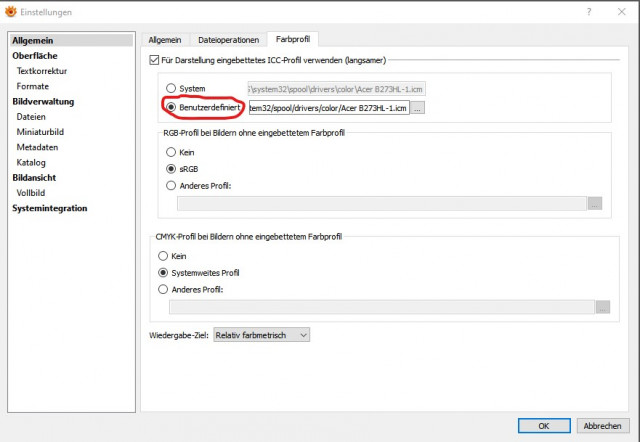Select Kein under CMYK-Profil
Image resolution: width=640 pixels, height=442 pixels.
[x=163, y=256]
